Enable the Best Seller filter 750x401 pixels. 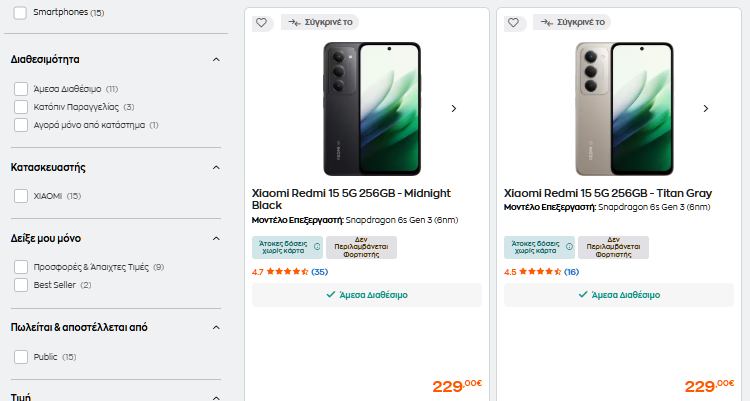pos(21,285)
